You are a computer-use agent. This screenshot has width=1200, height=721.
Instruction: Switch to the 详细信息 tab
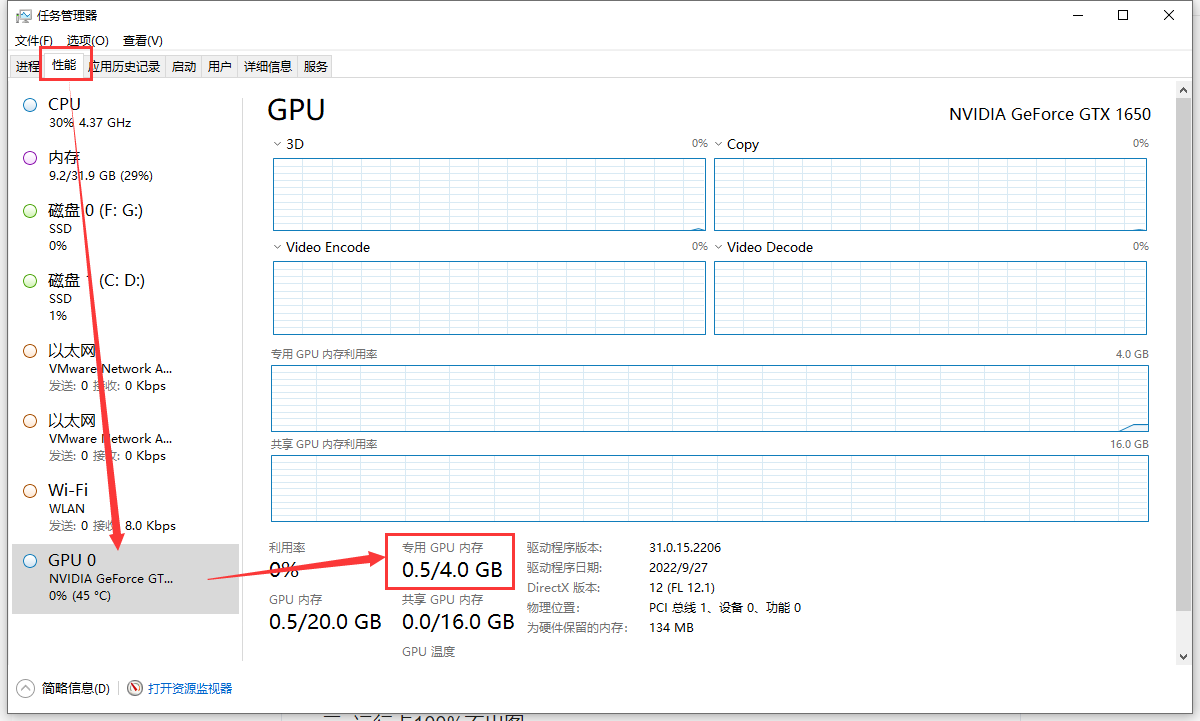[268, 66]
